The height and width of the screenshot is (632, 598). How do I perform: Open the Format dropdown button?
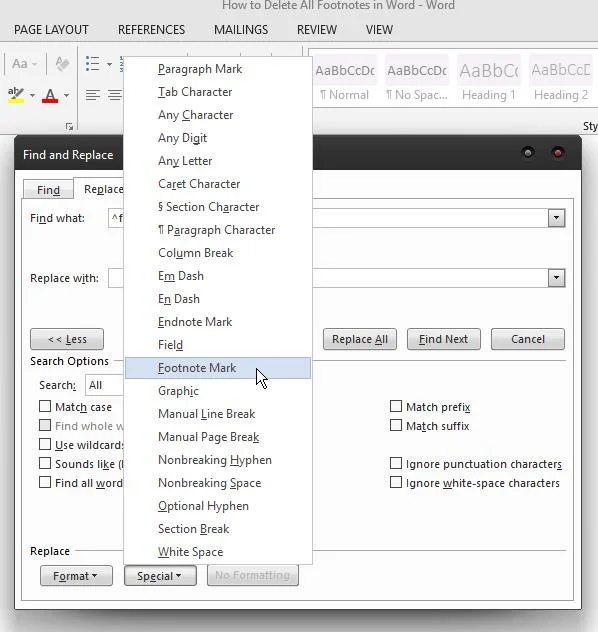[x=76, y=576]
